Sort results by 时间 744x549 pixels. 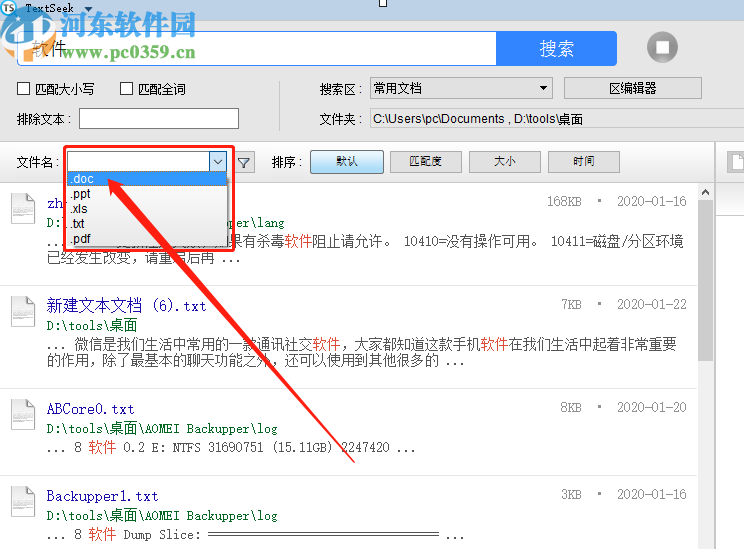coord(584,162)
